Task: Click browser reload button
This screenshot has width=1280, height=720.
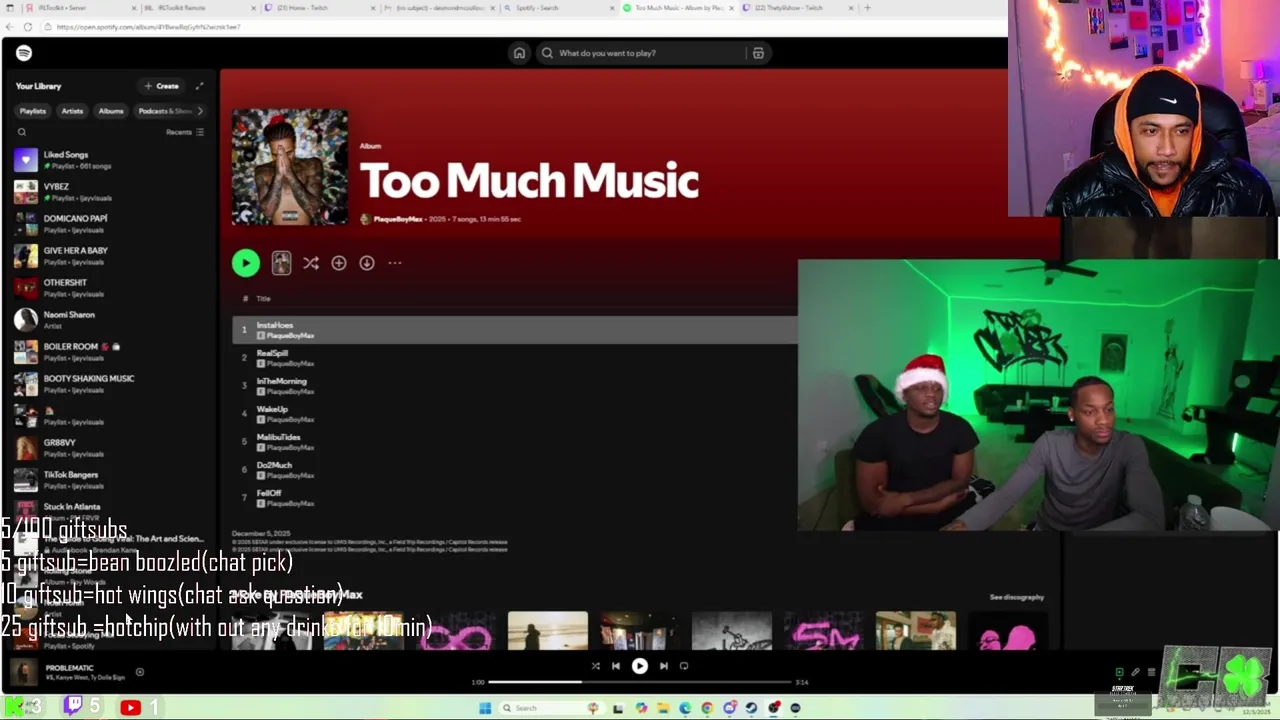Action: (27, 27)
